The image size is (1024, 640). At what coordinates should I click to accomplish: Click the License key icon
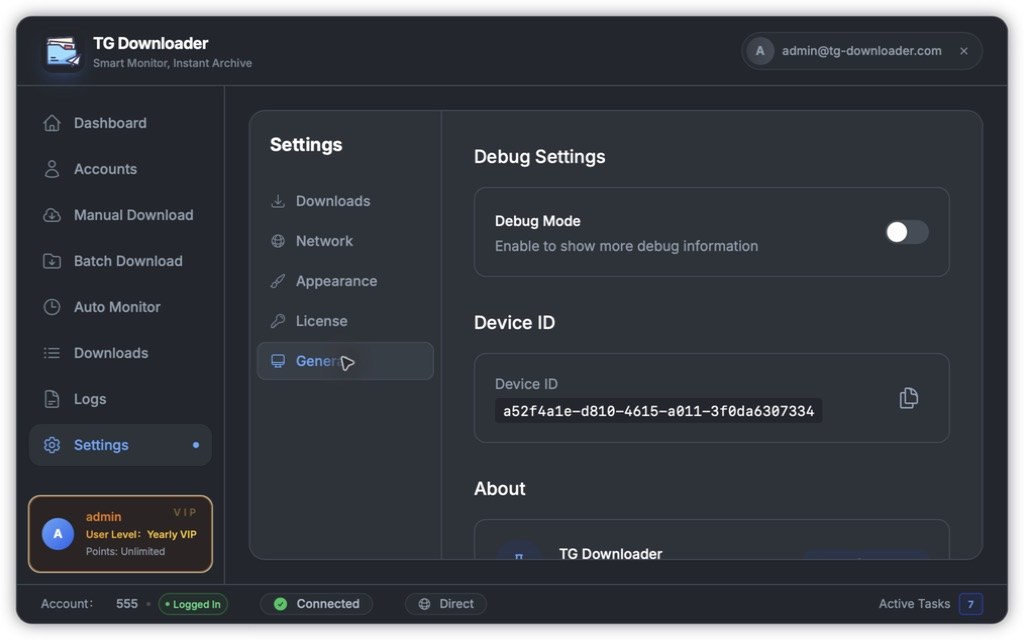pos(278,321)
